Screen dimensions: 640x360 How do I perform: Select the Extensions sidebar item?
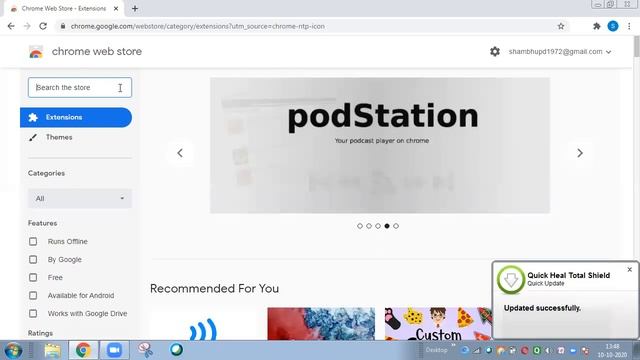[76, 118]
